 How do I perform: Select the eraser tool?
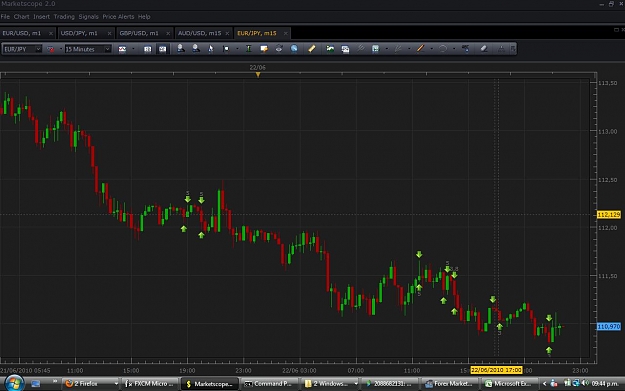tap(483, 49)
